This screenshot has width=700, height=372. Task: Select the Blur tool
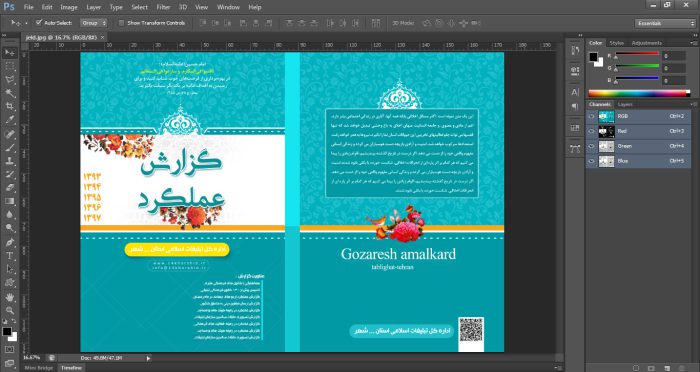(x=10, y=215)
